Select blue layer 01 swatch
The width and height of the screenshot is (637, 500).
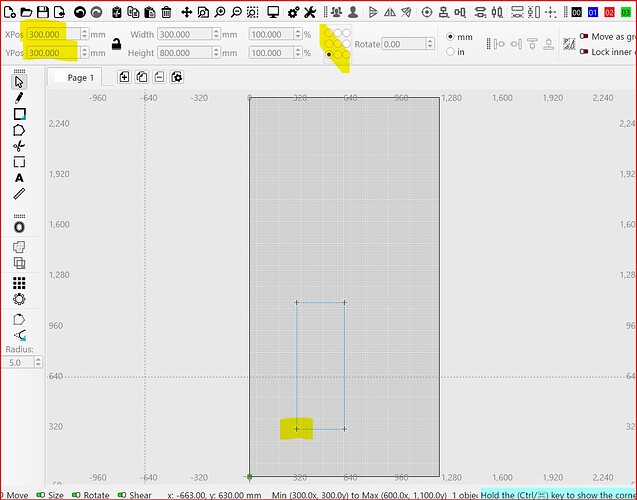(x=593, y=13)
